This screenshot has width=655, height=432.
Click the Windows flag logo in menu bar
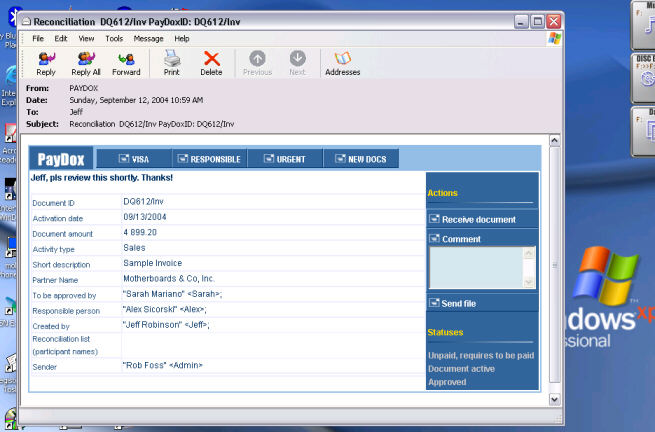tap(555, 38)
